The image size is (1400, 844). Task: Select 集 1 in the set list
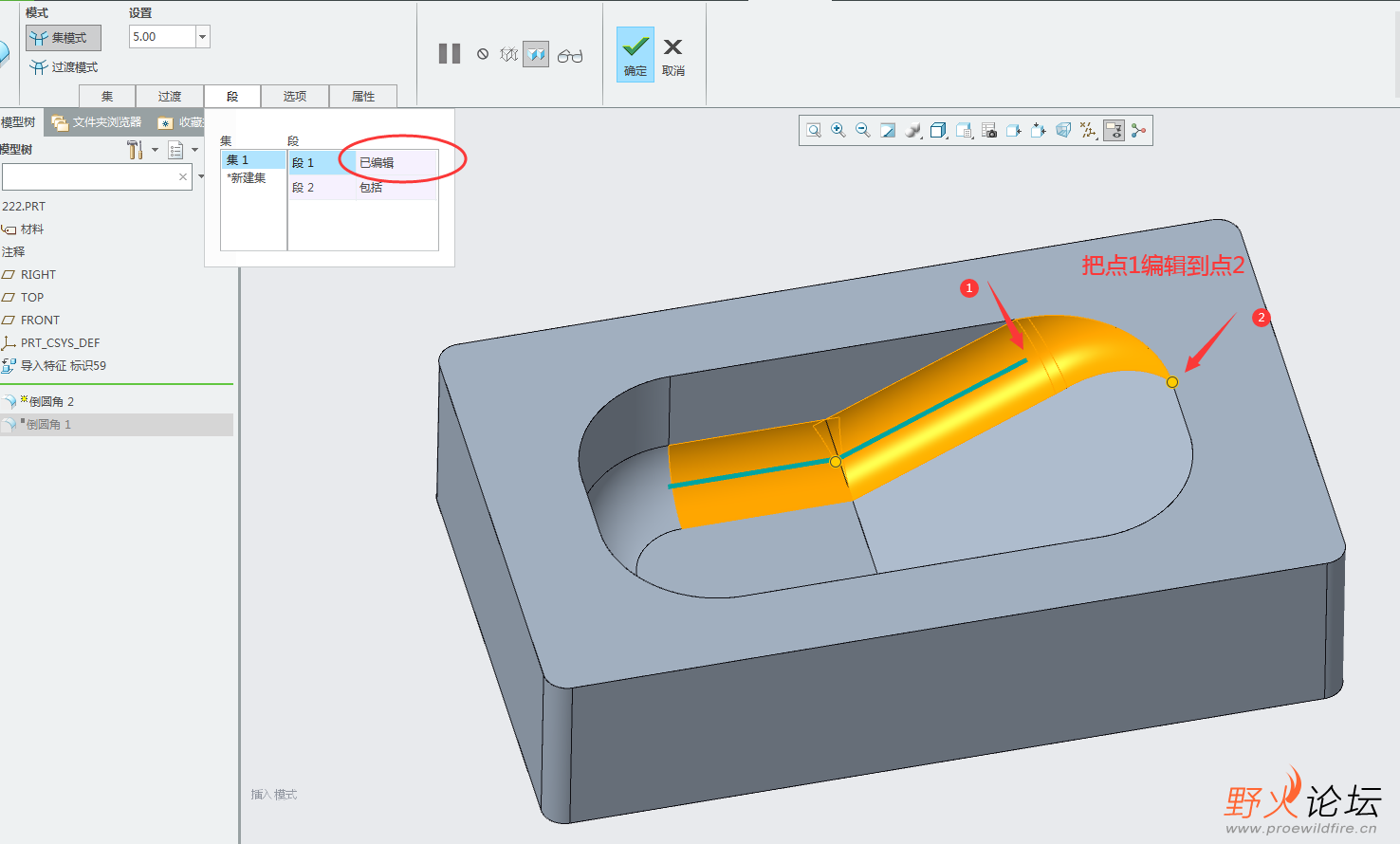253,160
